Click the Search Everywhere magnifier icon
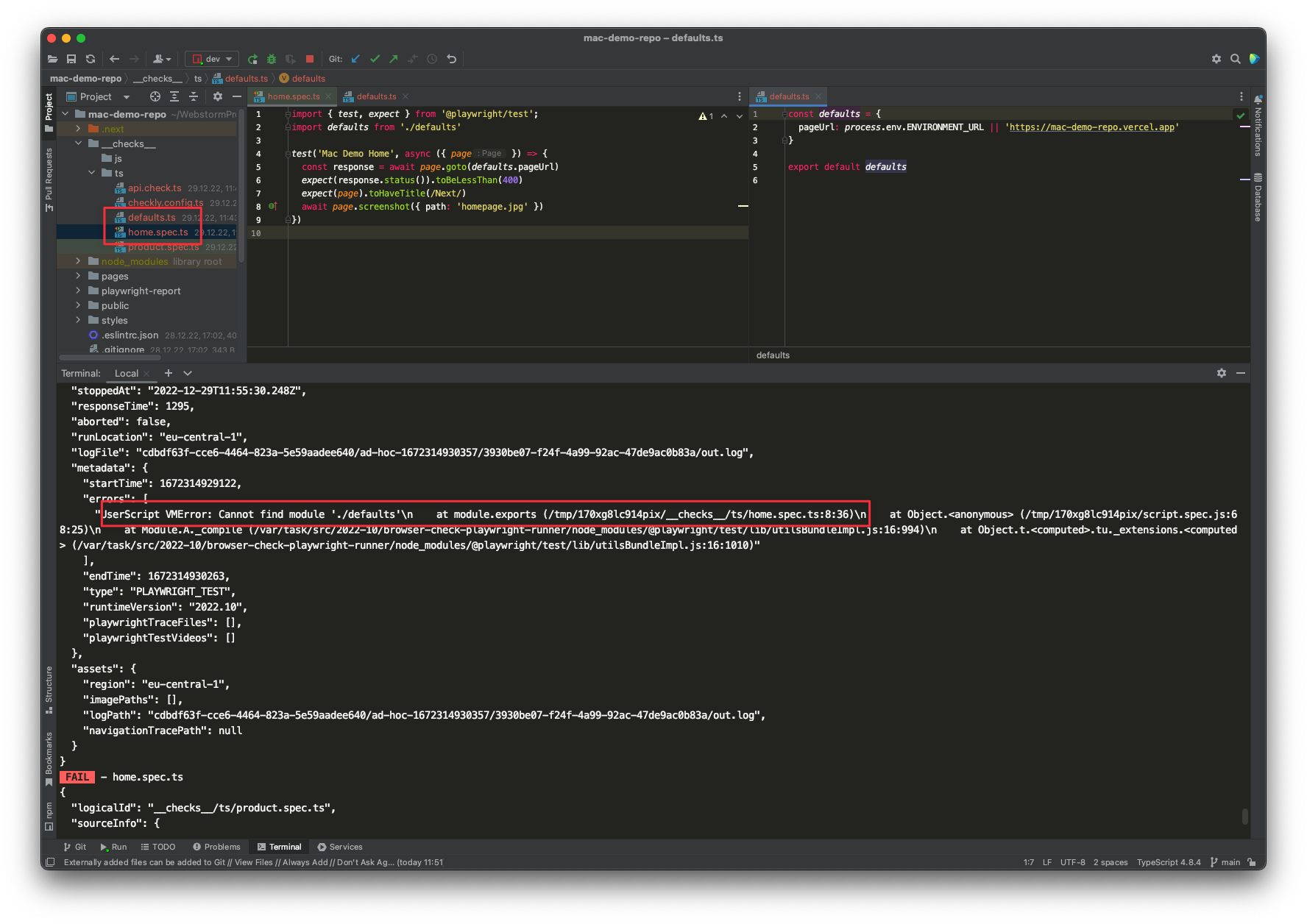Screen dimensions: 1307x924 [1236, 59]
